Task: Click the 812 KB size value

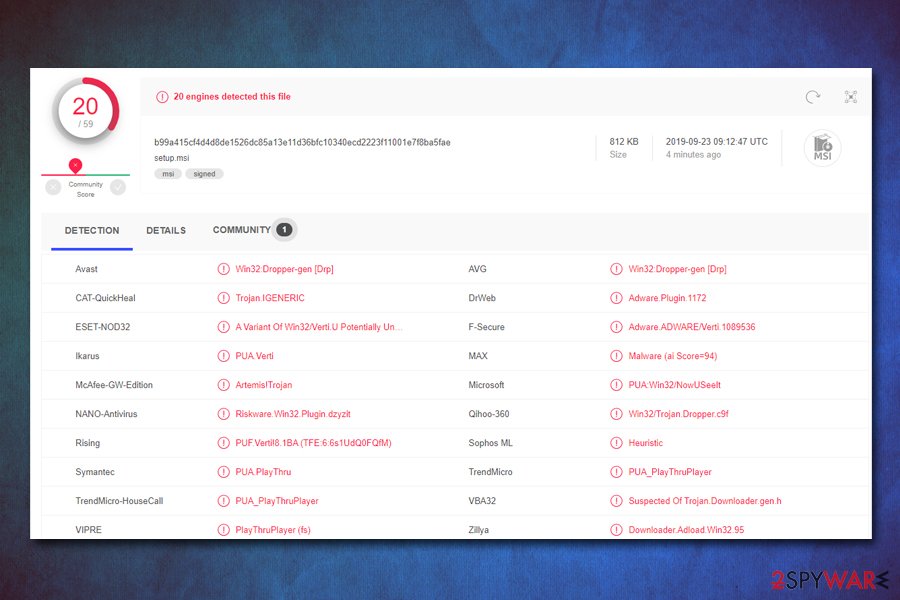Action: click(x=624, y=142)
